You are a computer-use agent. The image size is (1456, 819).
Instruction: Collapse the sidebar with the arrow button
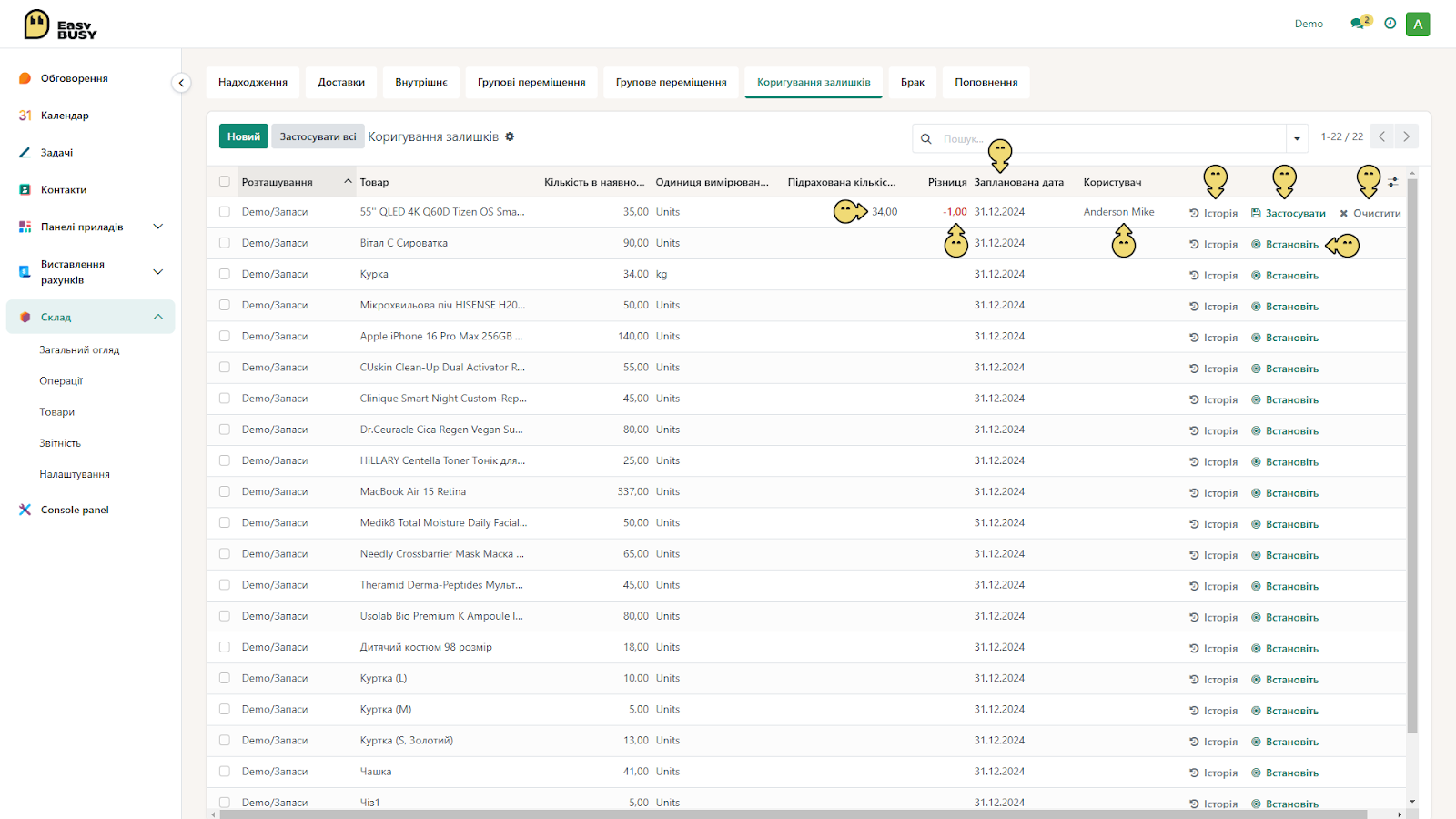[x=181, y=83]
